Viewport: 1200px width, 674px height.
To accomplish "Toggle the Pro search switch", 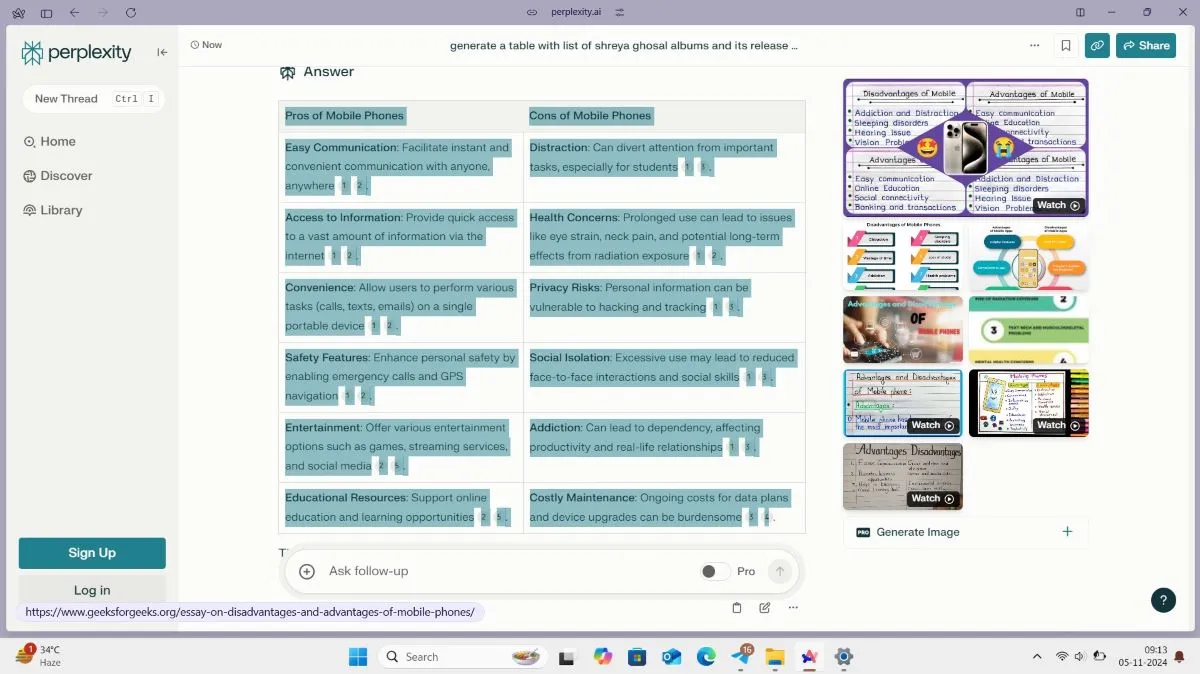I will pyautogui.click(x=714, y=571).
